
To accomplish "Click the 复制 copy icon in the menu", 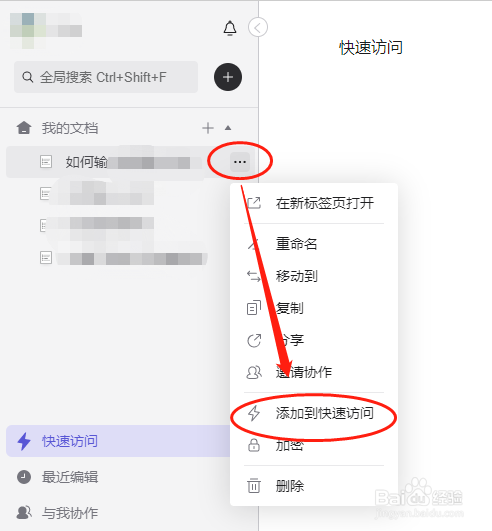I will coord(254,308).
